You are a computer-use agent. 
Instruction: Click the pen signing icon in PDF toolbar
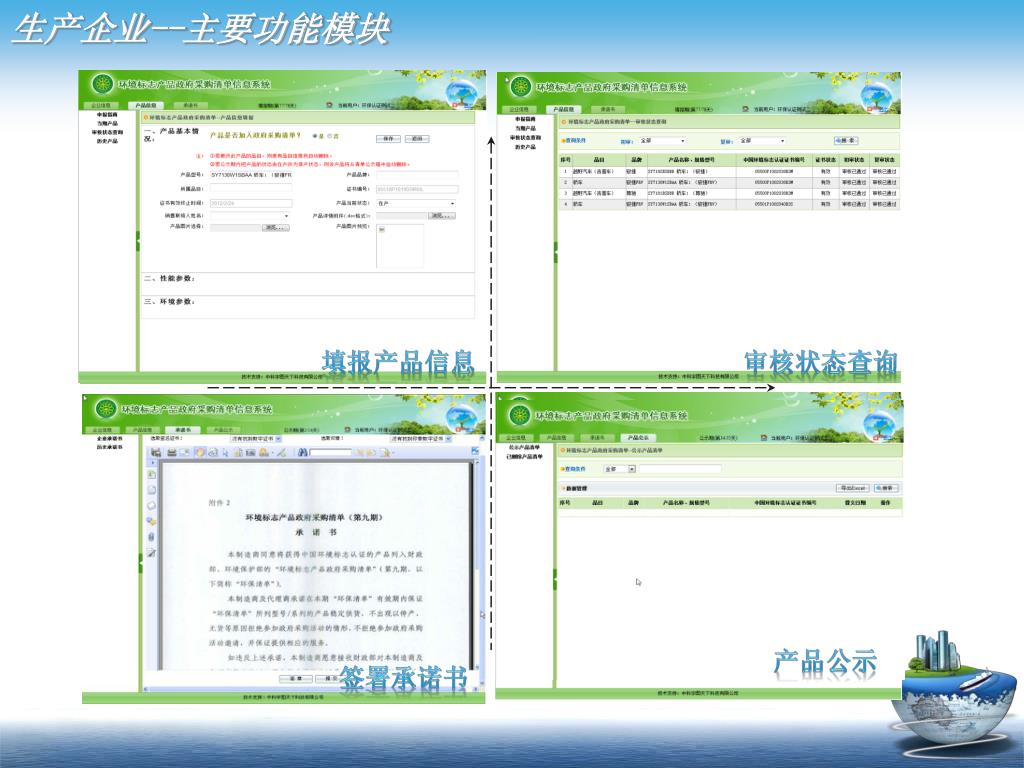click(281, 453)
